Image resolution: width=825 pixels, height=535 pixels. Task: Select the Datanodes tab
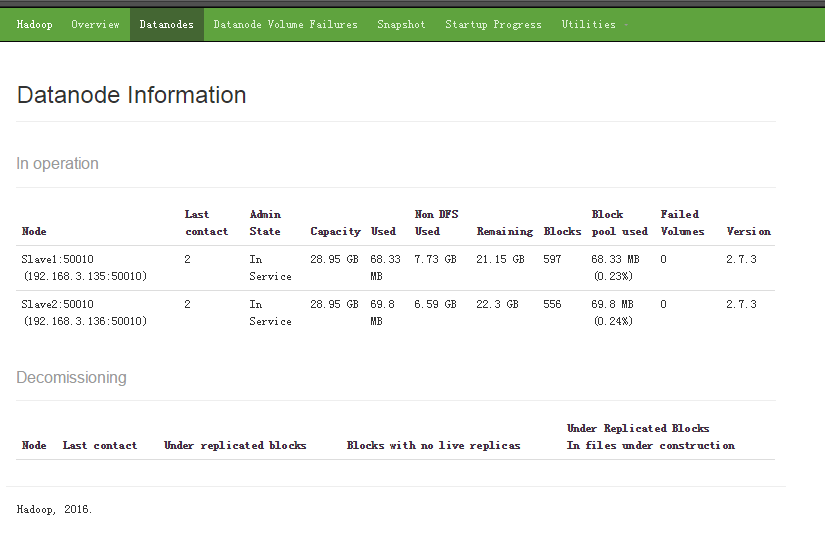pos(166,24)
